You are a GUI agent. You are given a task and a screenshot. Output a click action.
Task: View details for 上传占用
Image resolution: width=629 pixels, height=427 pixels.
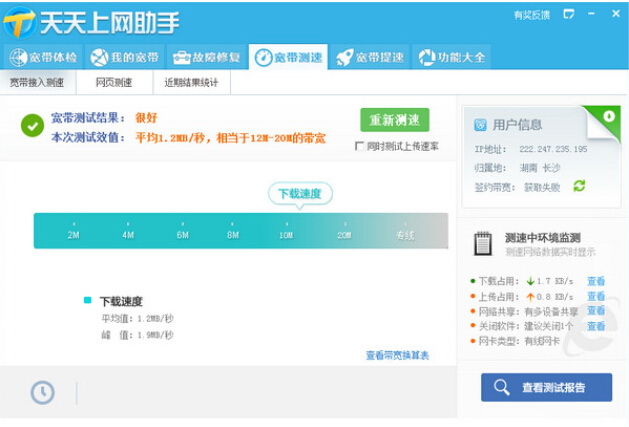point(596,296)
